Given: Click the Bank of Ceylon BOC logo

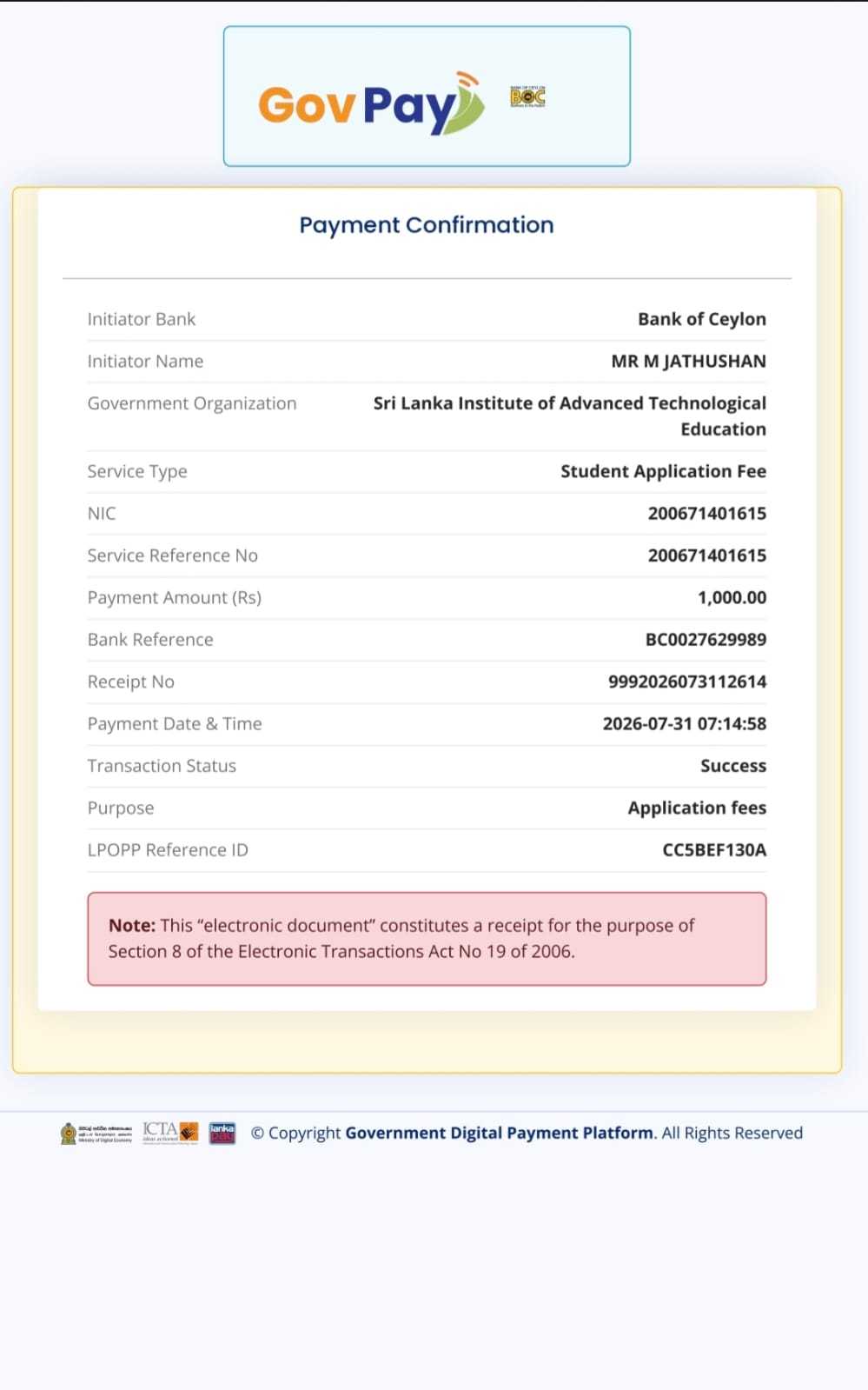Looking at the screenshot, I should pyautogui.click(x=527, y=96).
